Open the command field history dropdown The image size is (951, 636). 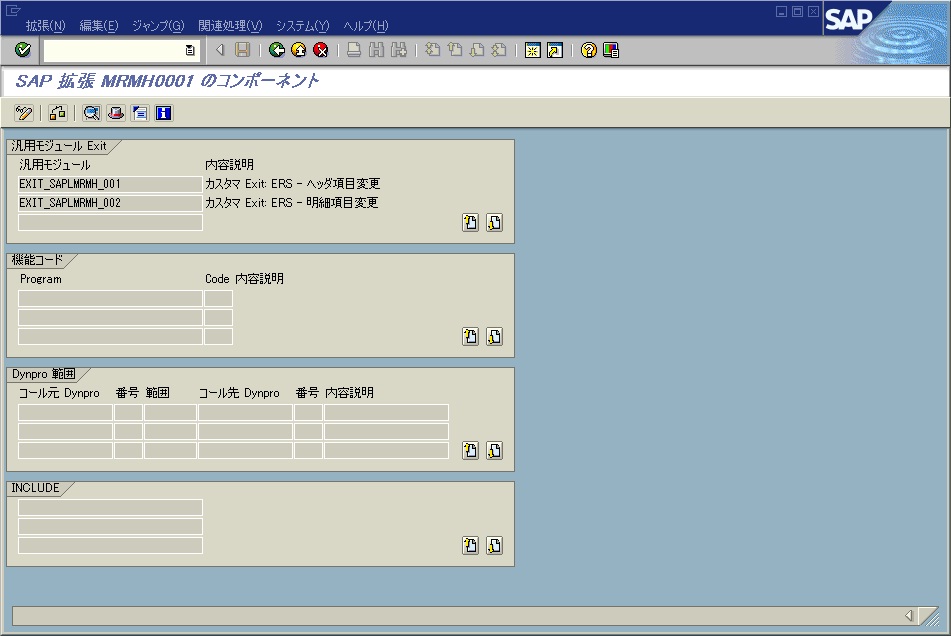(190, 50)
